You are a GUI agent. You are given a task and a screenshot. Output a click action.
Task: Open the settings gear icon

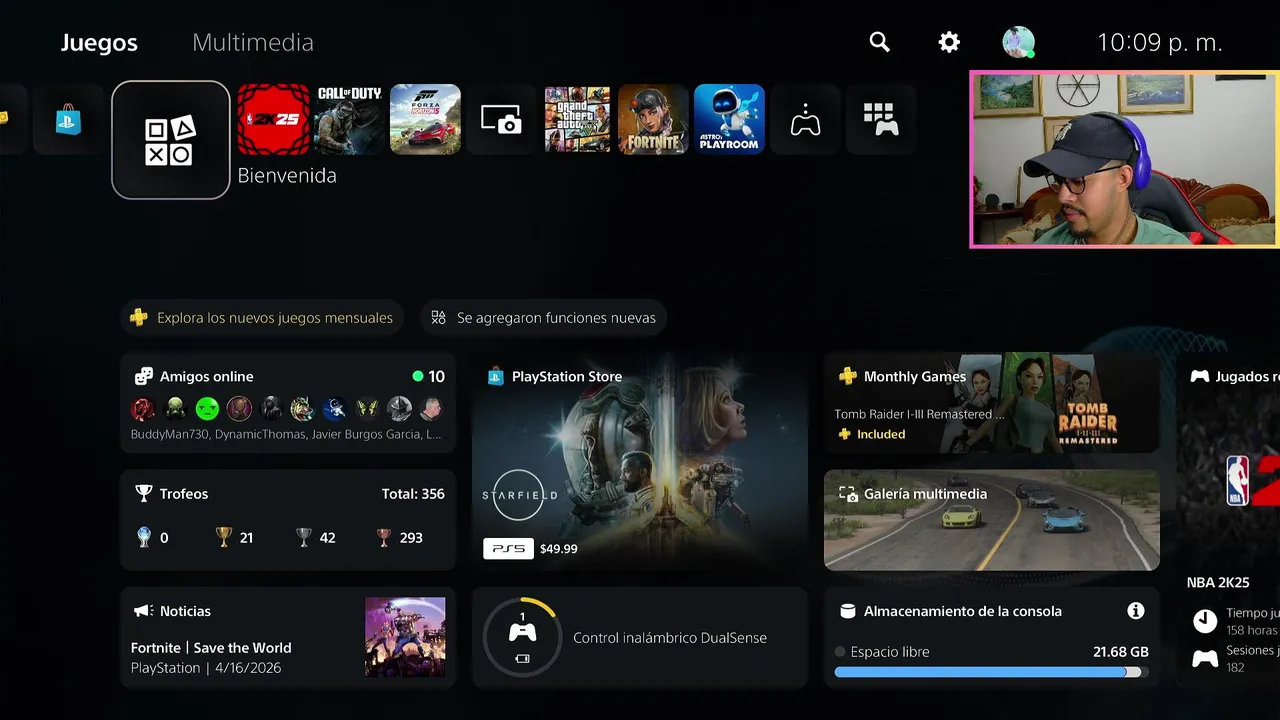pos(949,42)
